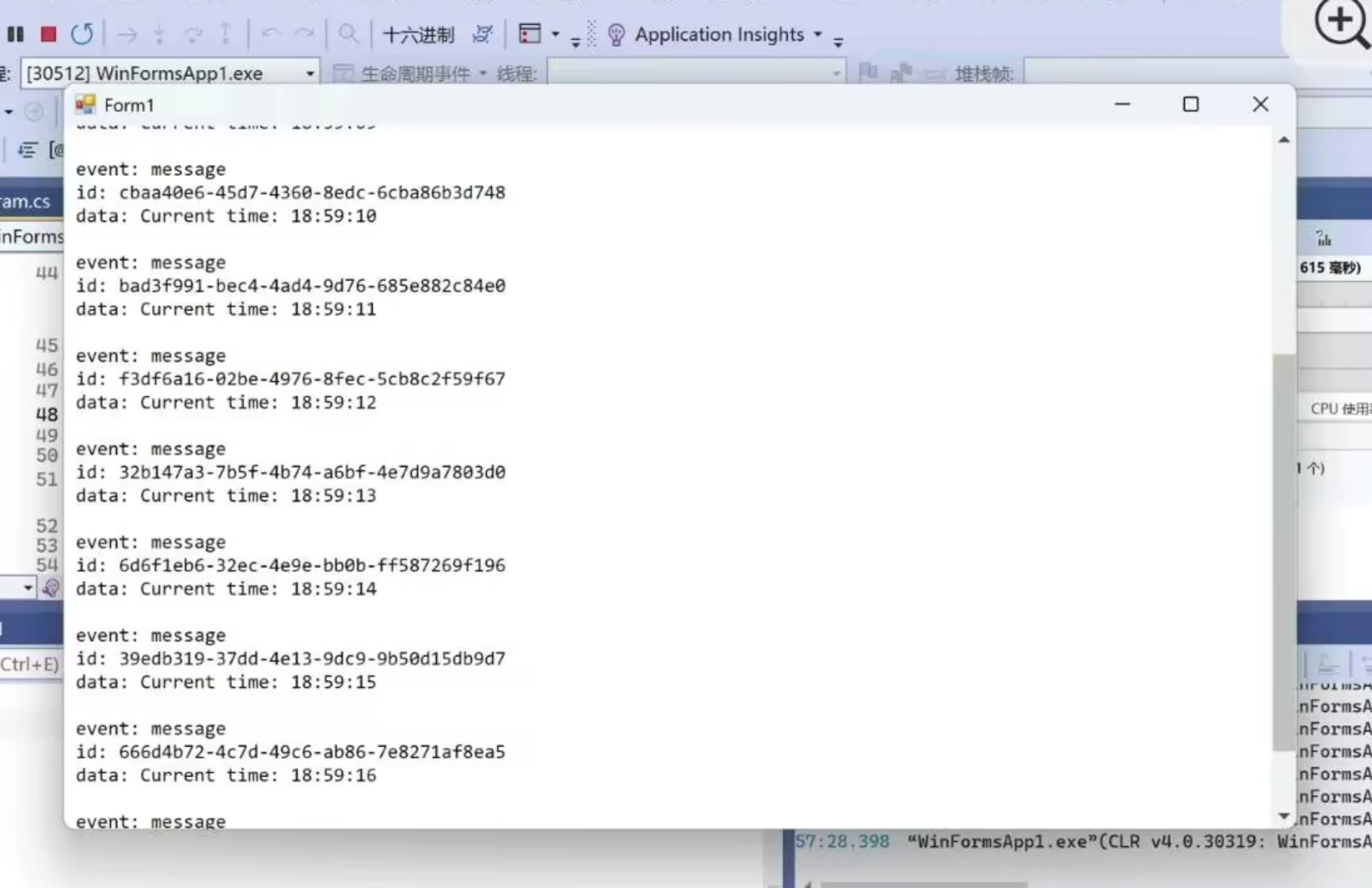Viewport: 1372px width, 888px height.
Task: Click the text 'data: Current time: 18:59:16'
Action: (x=226, y=775)
